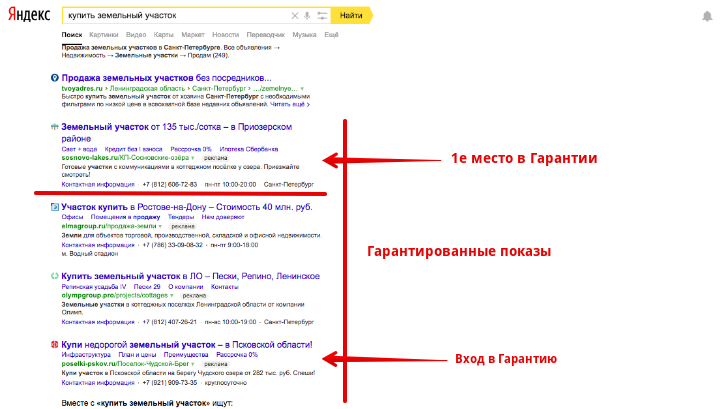
Task: Open advanced search settings sliders icon
Action: pyautogui.click(x=322, y=16)
